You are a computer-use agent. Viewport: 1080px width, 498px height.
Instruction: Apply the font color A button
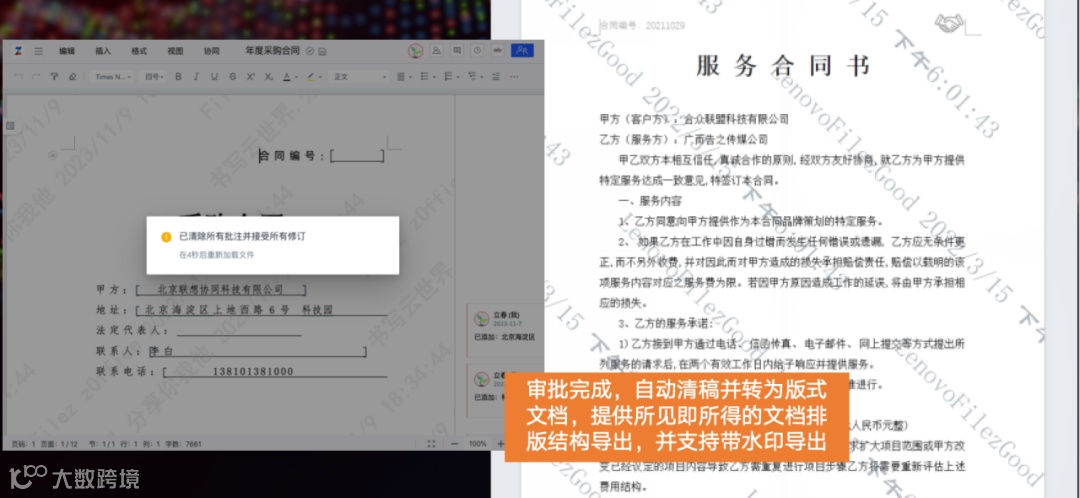tap(287, 76)
